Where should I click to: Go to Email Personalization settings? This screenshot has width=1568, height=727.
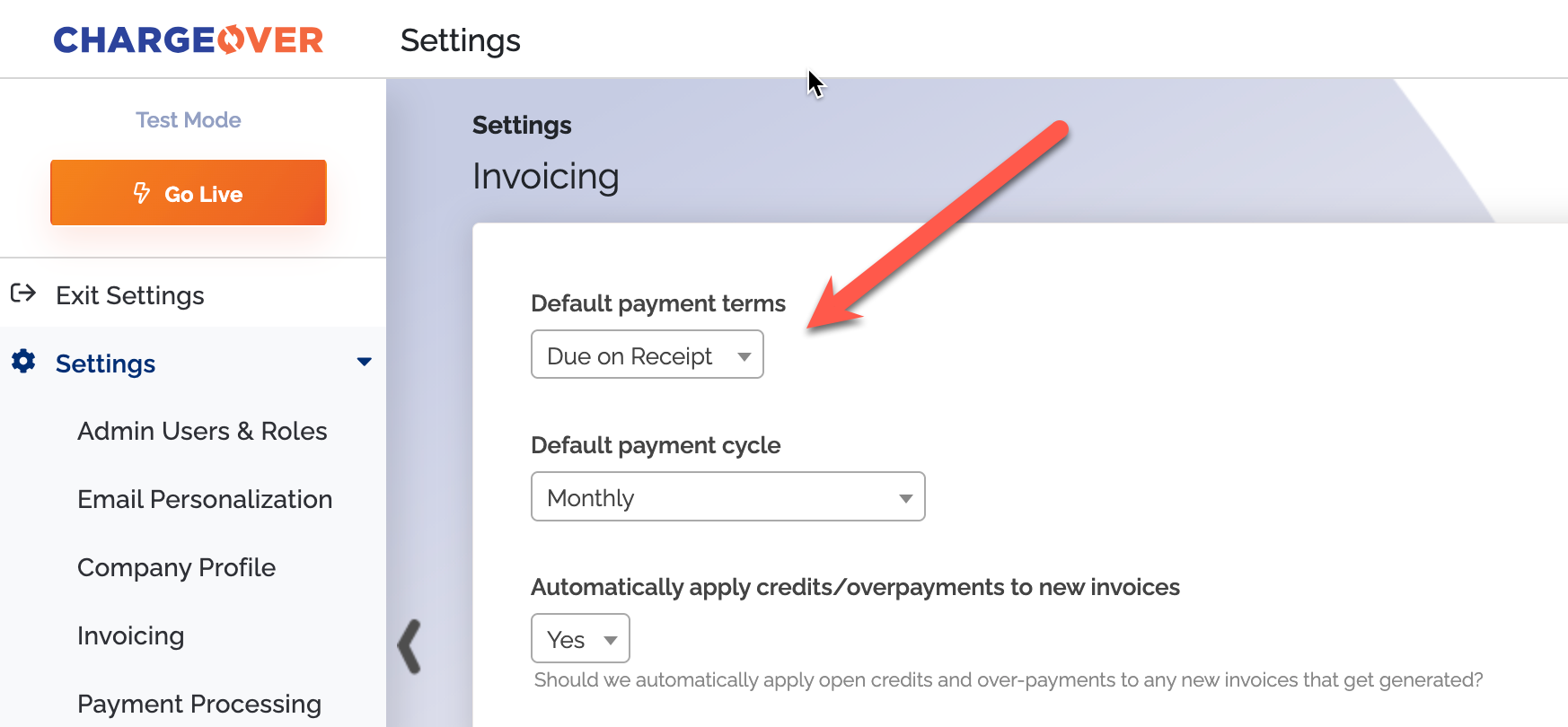[x=205, y=499]
